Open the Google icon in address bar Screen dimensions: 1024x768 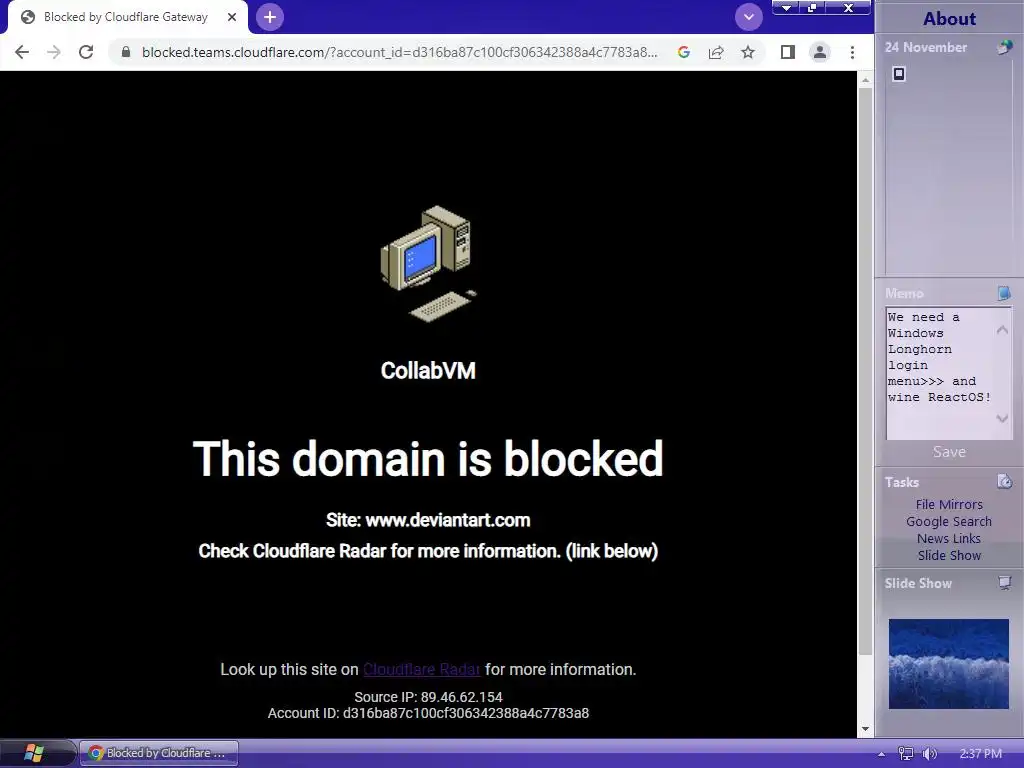click(684, 52)
